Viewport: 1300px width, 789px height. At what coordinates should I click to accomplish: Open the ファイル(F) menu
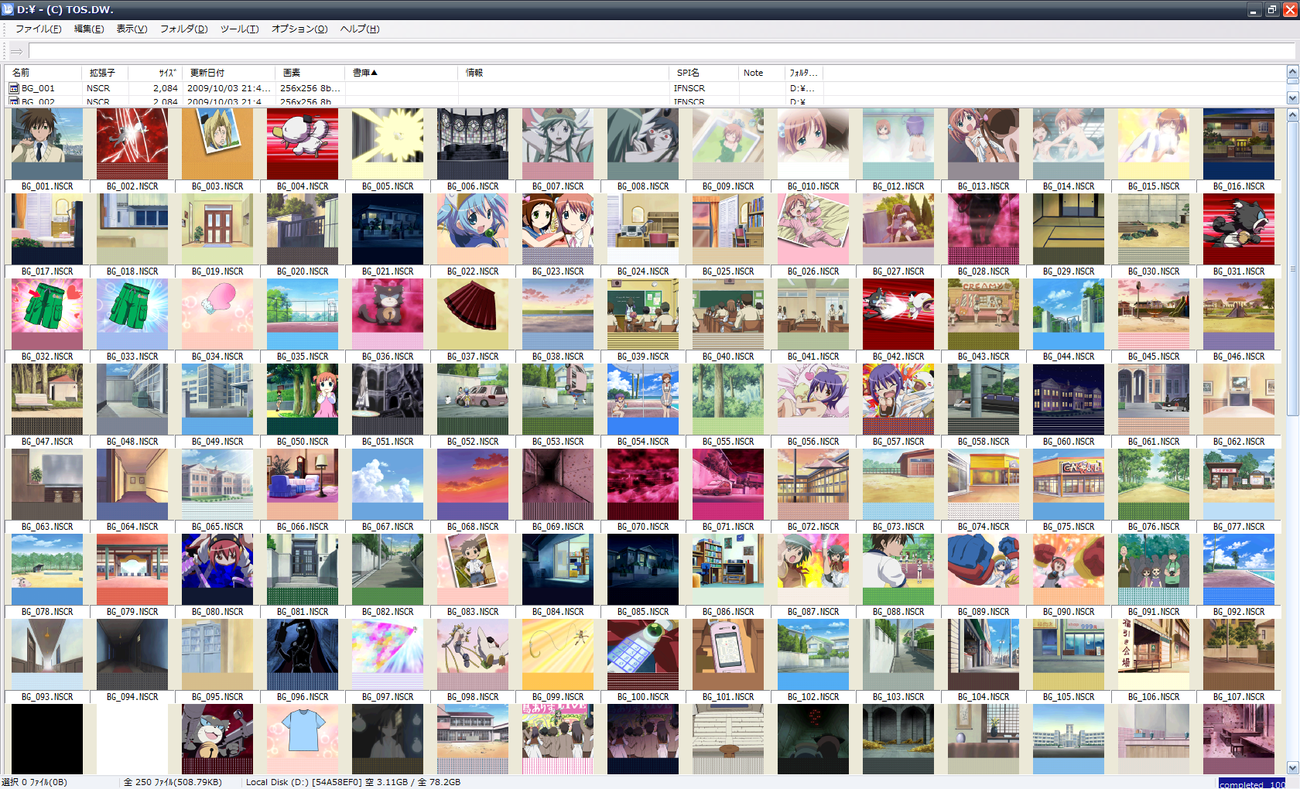[x=38, y=29]
